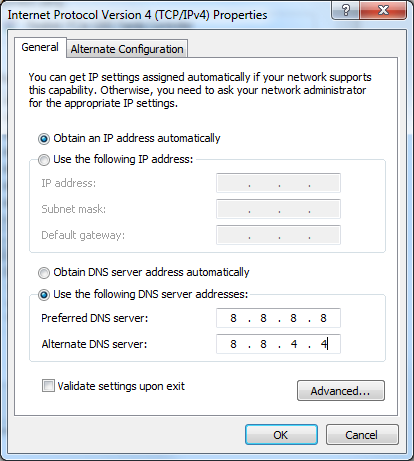
Task: Switch to the Alternate Configuration tab
Action: click(x=127, y=49)
